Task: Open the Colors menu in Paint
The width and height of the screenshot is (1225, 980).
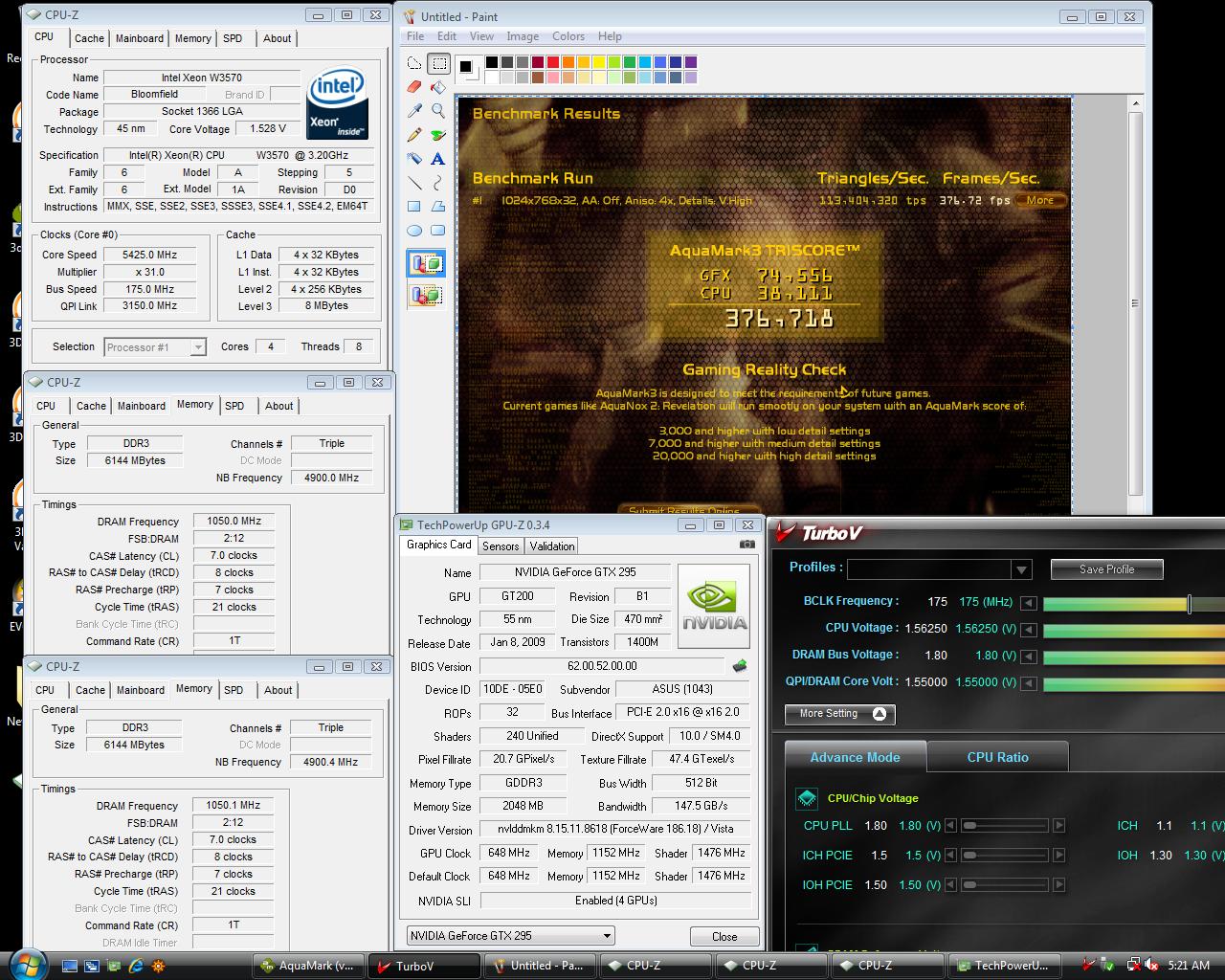Action: pos(568,36)
